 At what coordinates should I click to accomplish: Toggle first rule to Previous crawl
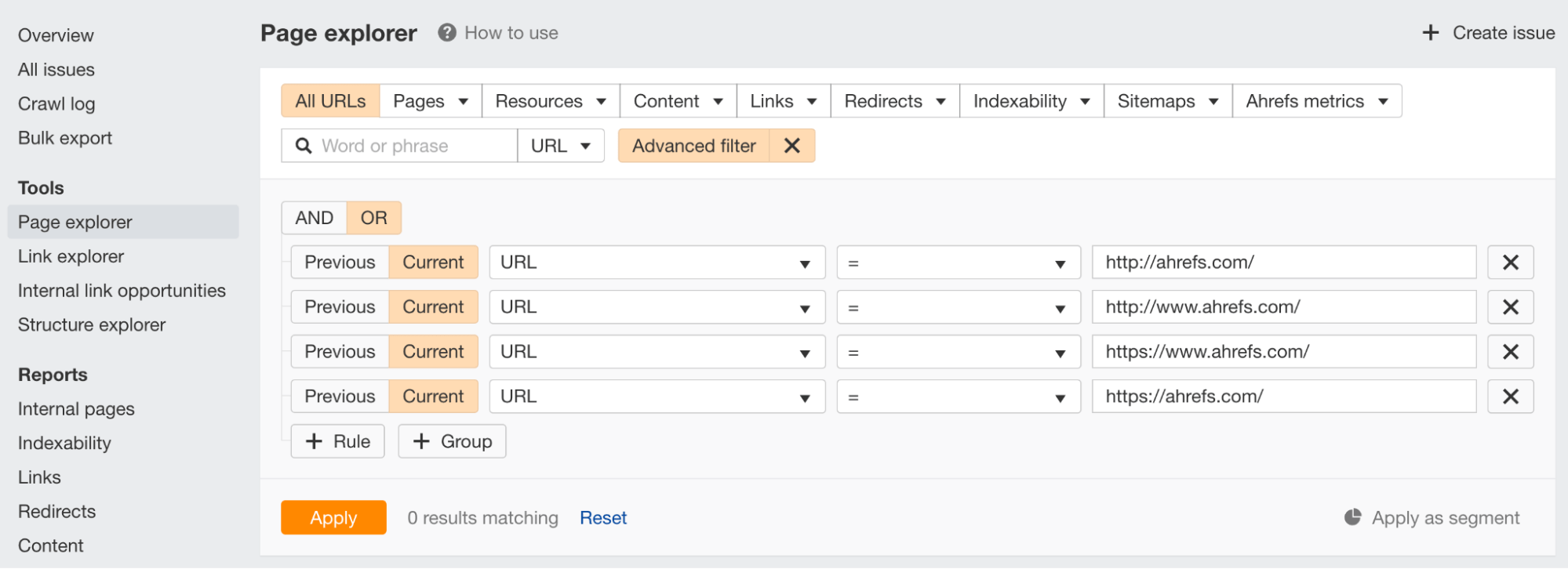tap(340, 263)
